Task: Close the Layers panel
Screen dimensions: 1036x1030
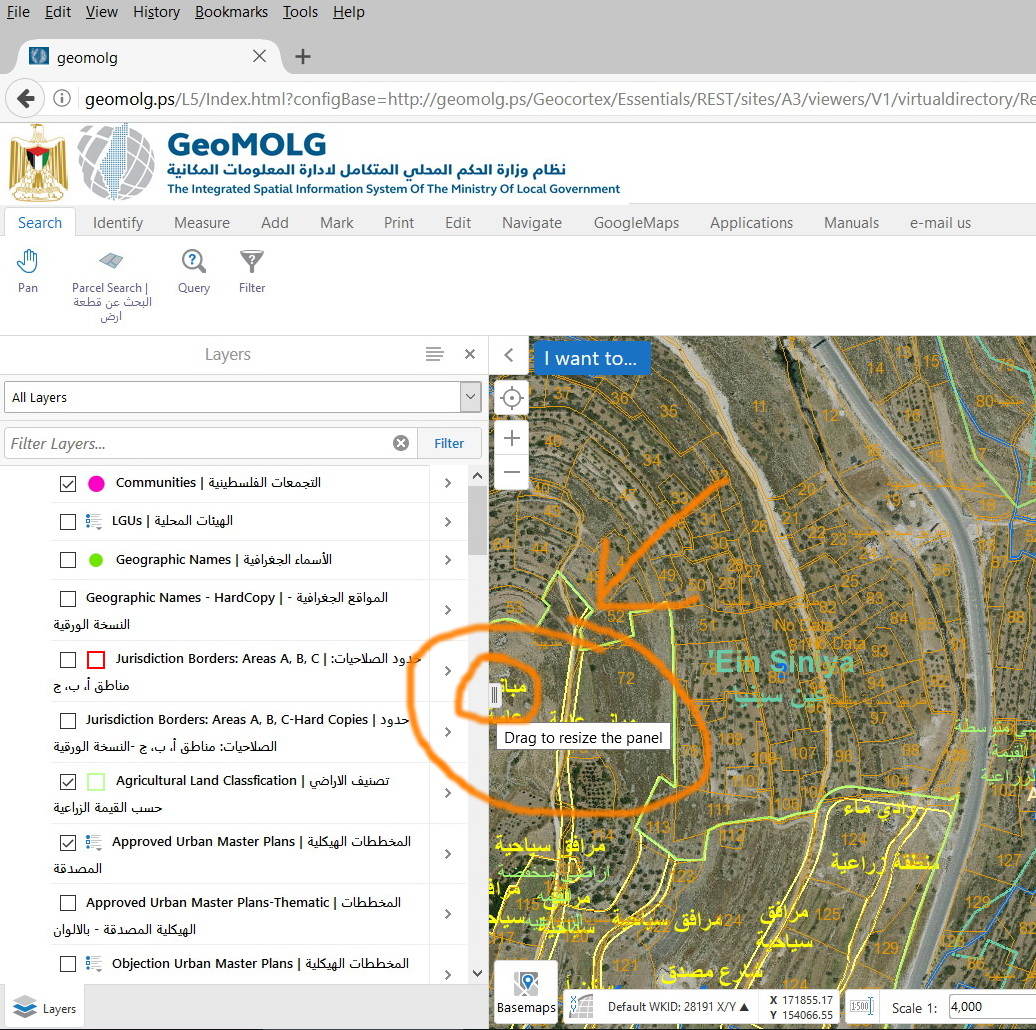Action: (470, 354)
